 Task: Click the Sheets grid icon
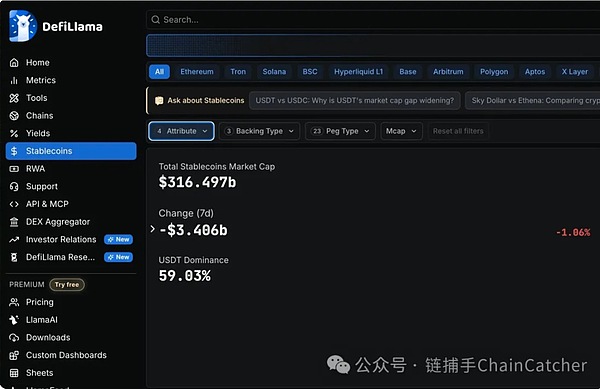click(14, 373)
